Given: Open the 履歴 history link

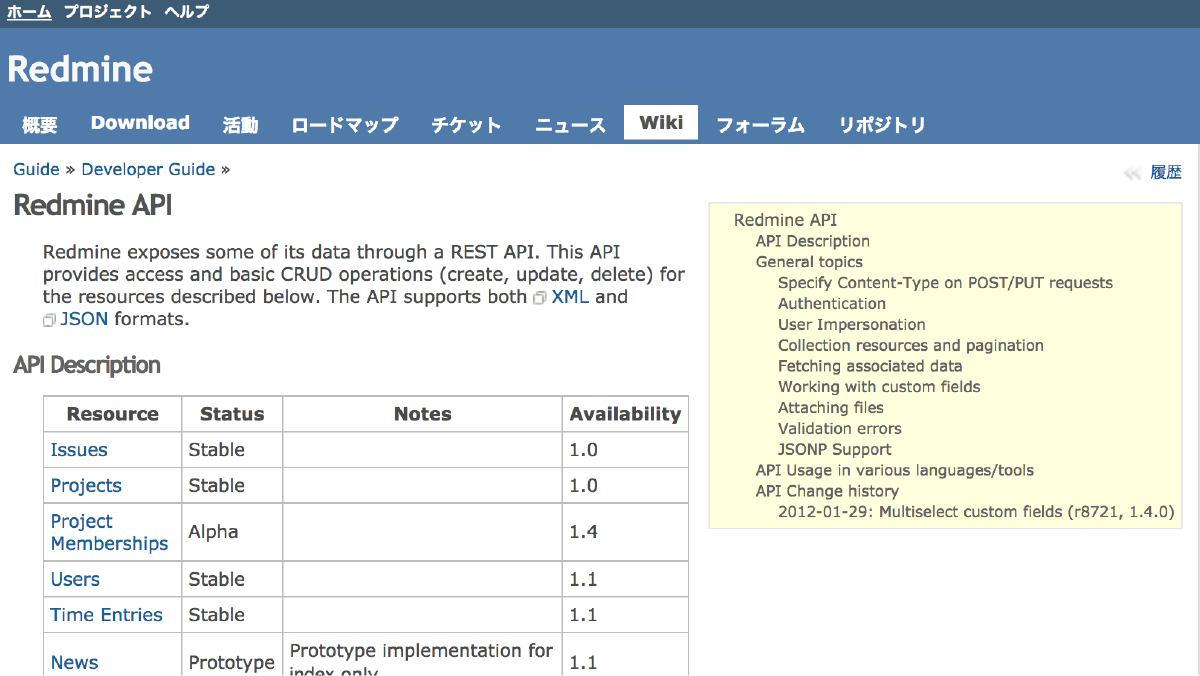Looking at the screenshot, I should 1166,173.
